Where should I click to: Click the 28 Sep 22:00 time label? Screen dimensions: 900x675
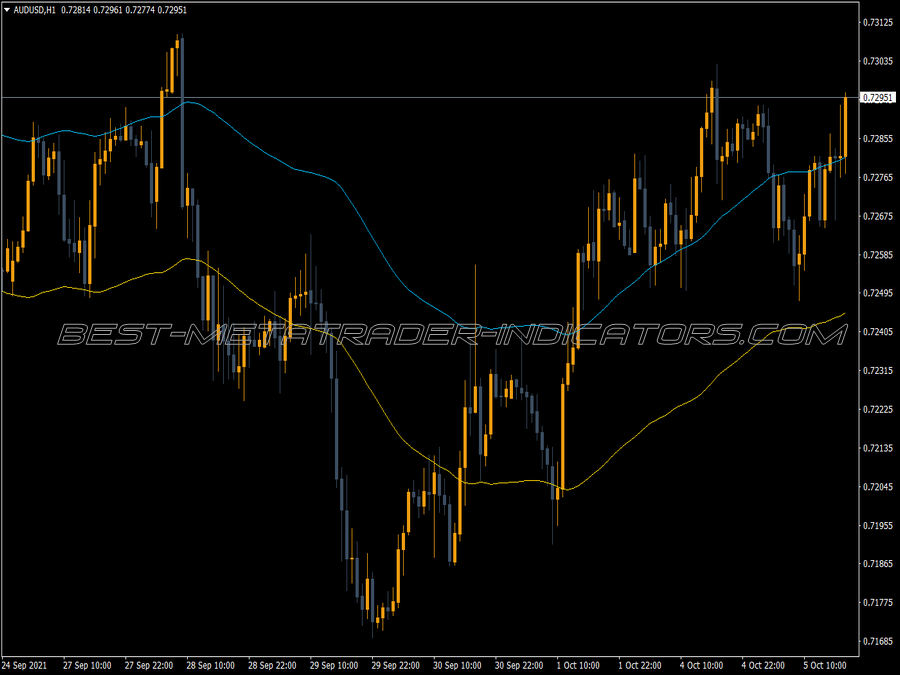click(x=272, y=666)
